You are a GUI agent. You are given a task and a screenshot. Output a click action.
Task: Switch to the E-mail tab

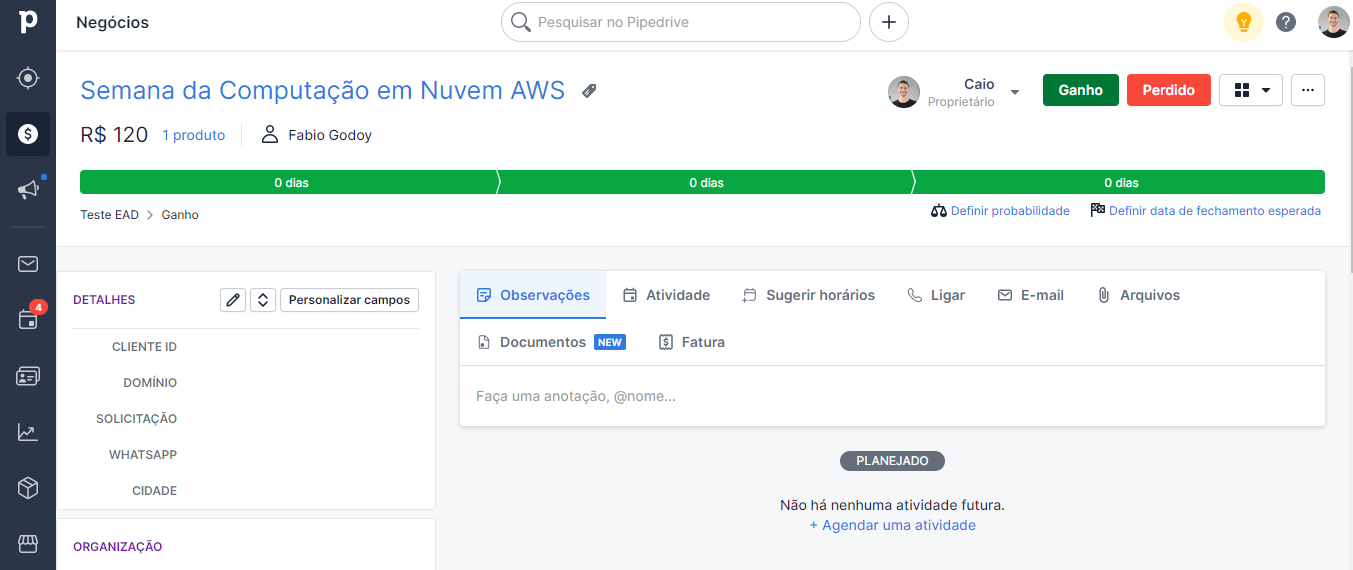coord(1031,295)
